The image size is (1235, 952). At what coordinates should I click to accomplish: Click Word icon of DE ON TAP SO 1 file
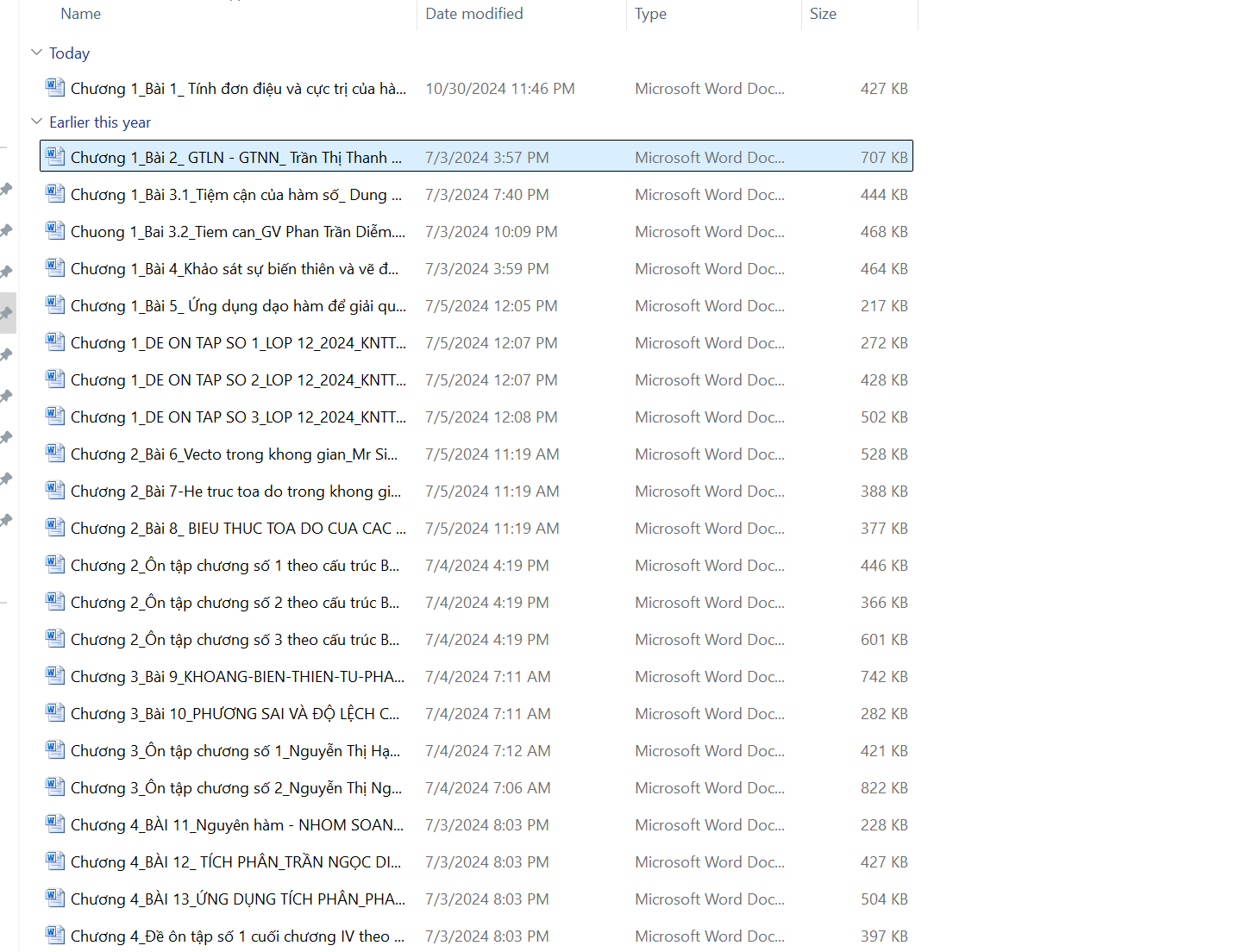point(55,341)
